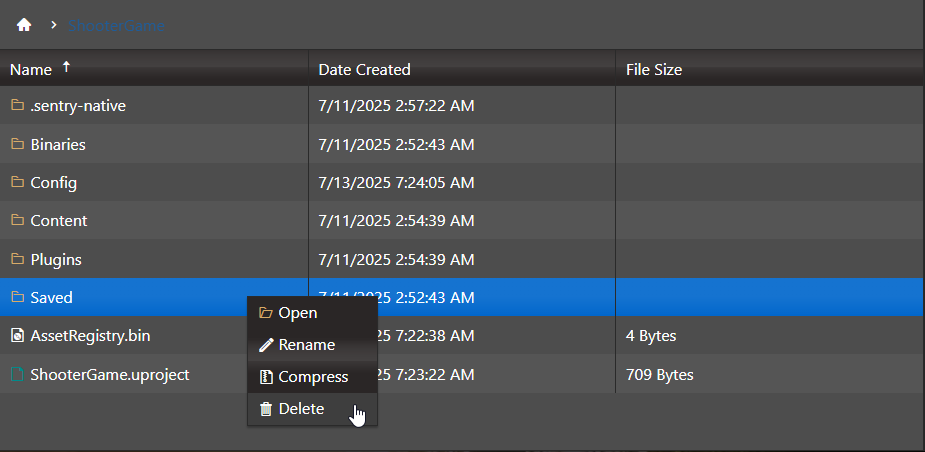Sort by the Name column header
Viewport: 925px width, 452px height.
(31, 70)
